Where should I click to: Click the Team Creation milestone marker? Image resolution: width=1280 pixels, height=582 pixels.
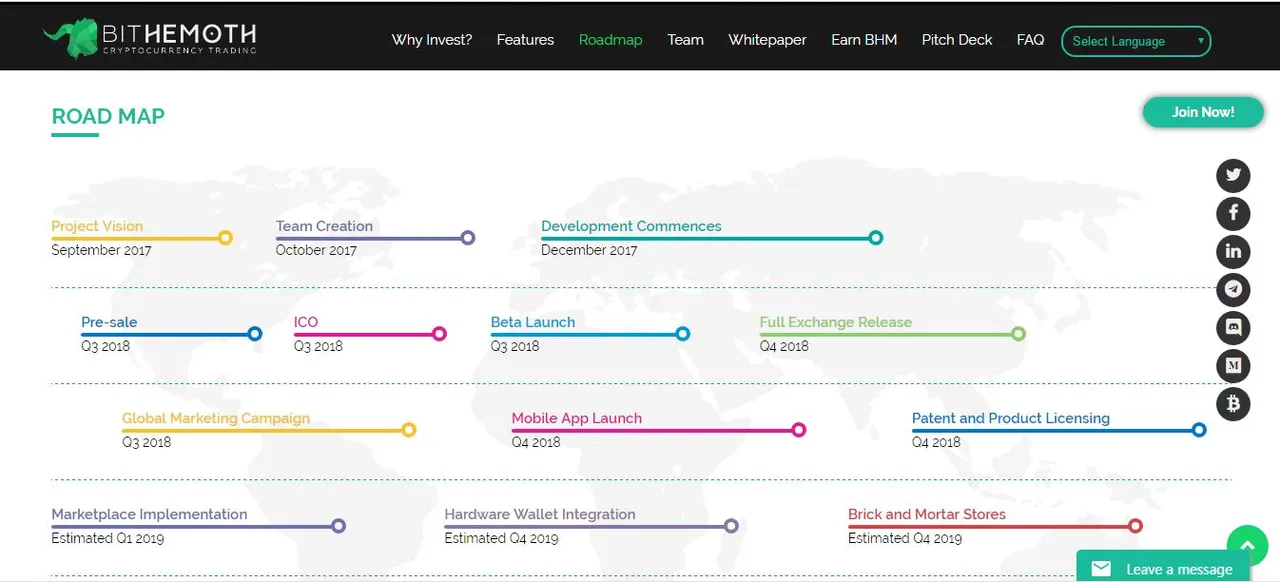point(468,238)
